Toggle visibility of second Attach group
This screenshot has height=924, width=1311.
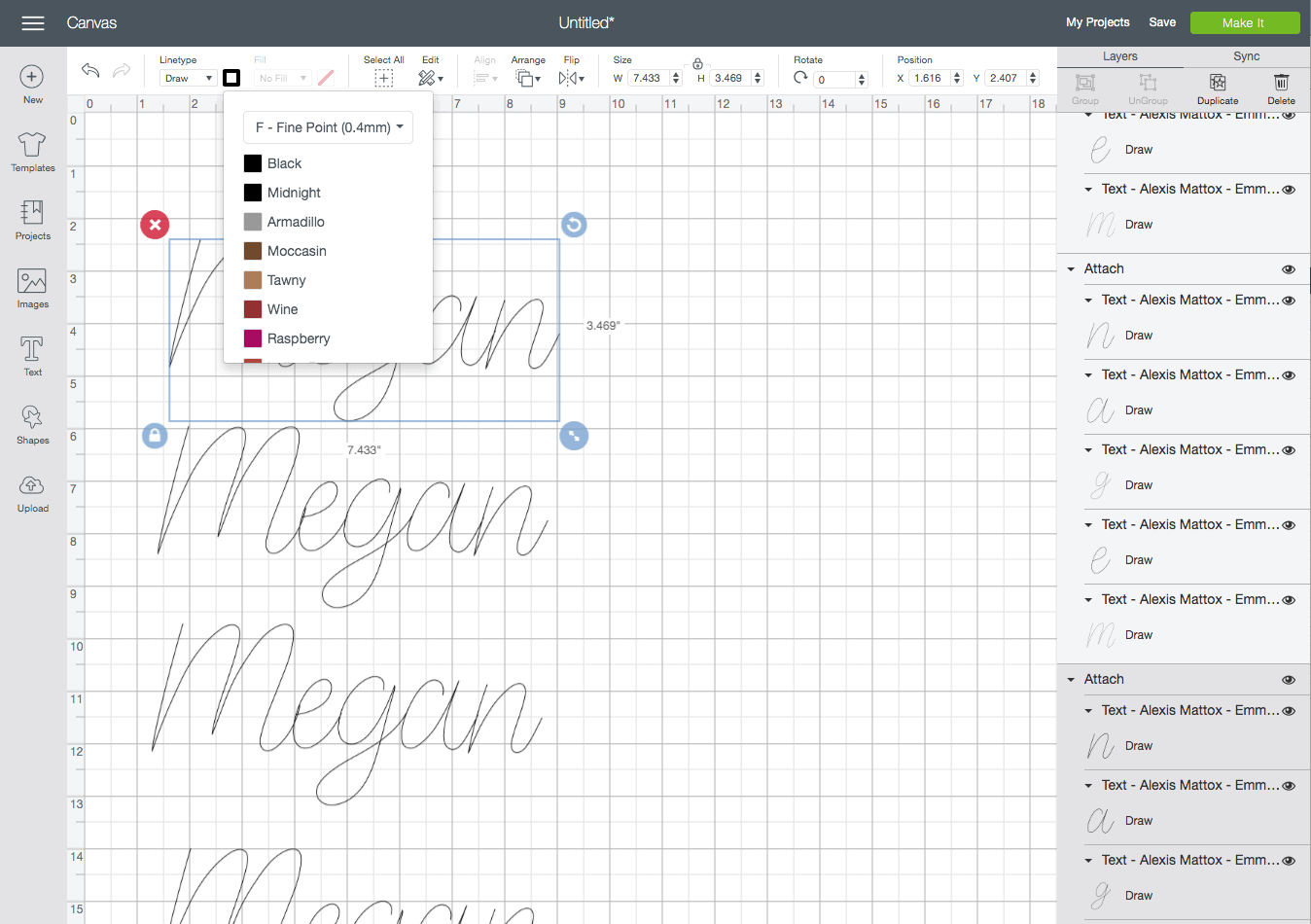[x=1289, y=680]
